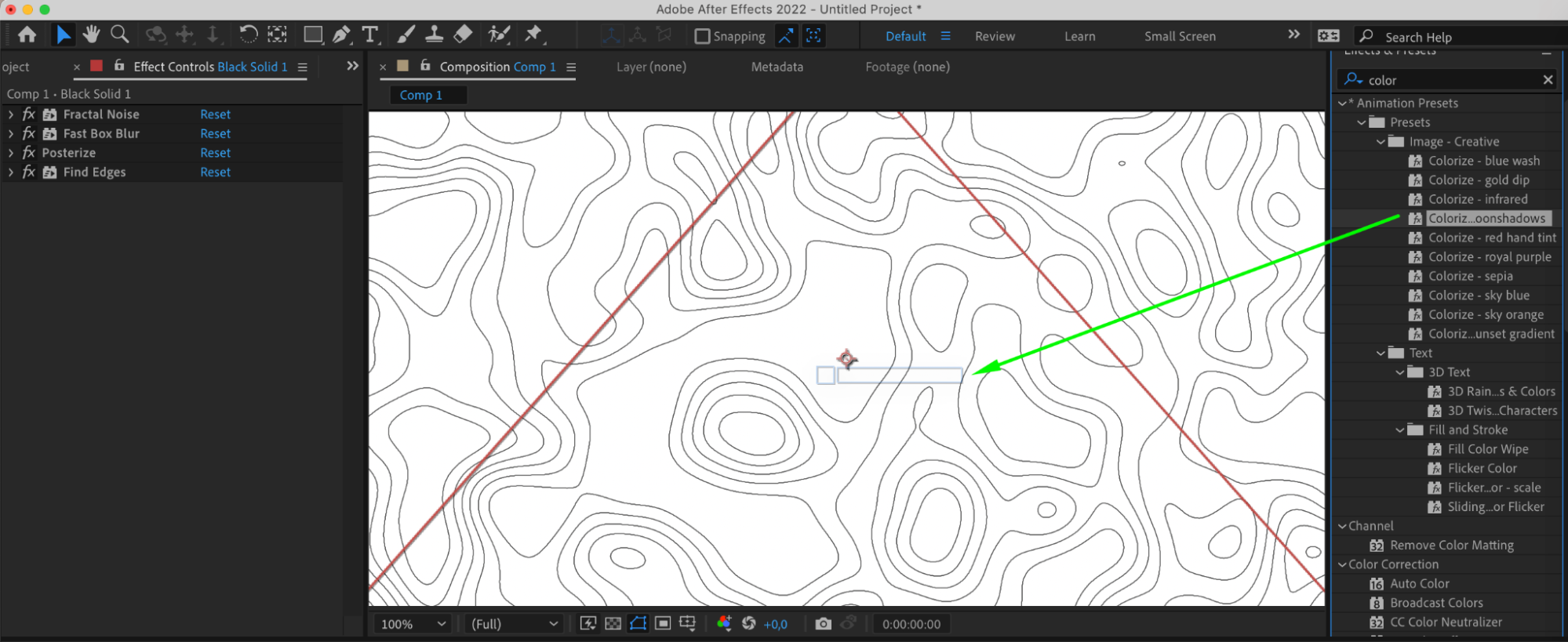Select the Rectangle shape tool

pyautogui.click(x=313, y=34)
